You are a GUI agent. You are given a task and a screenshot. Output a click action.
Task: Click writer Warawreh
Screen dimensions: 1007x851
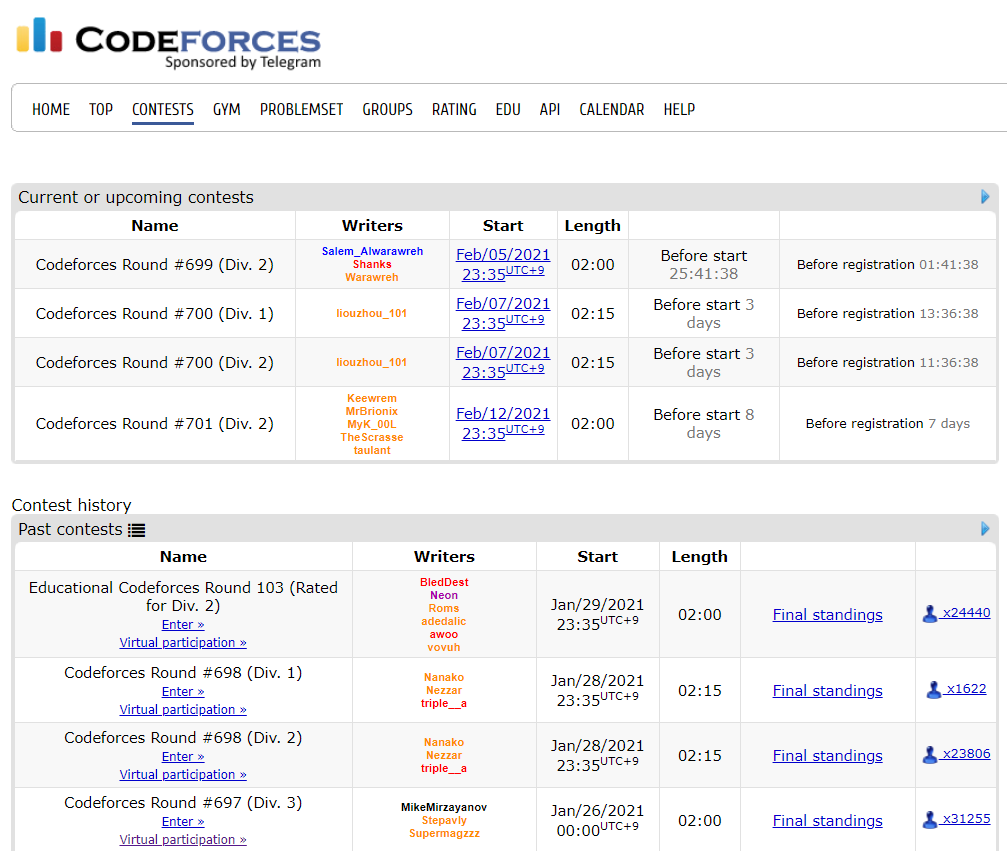click(372, 277)
